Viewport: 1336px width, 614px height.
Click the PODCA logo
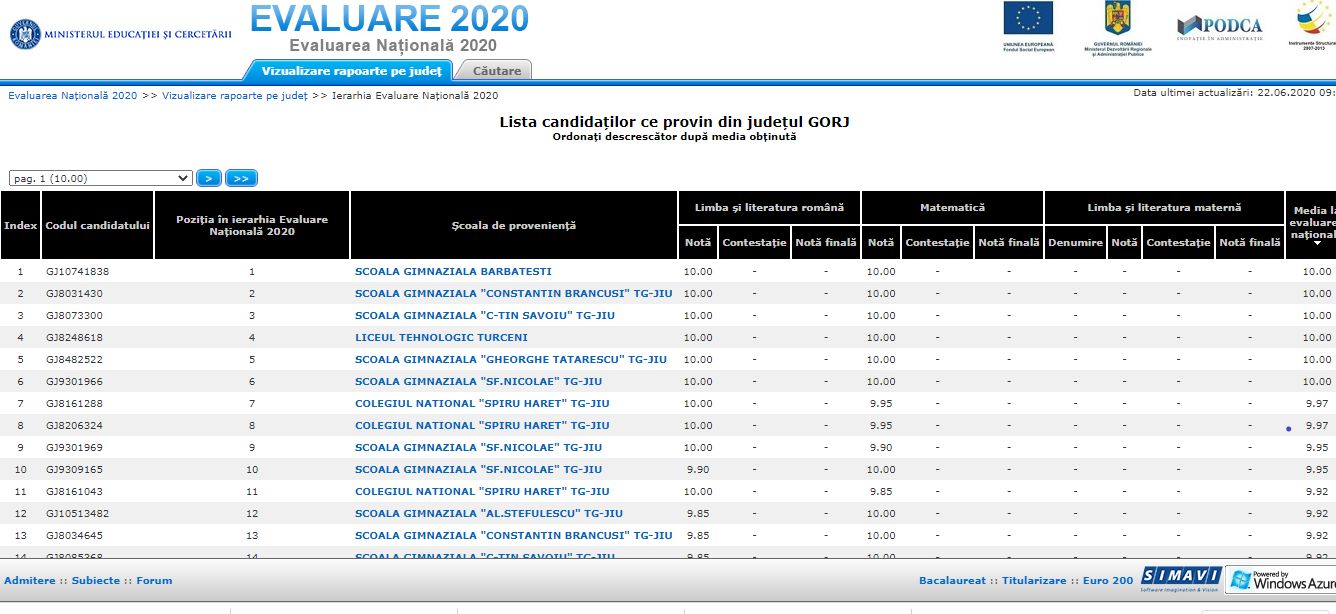pyautogui.click(x=1219, y=27)
